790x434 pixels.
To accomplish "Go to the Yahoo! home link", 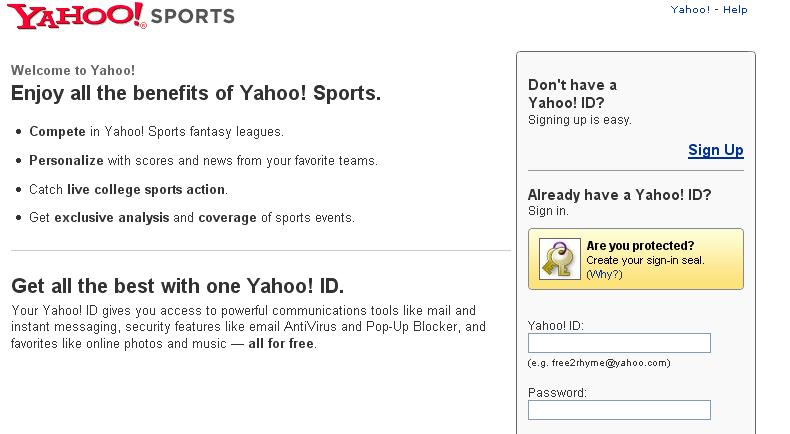I will (690, 10).
